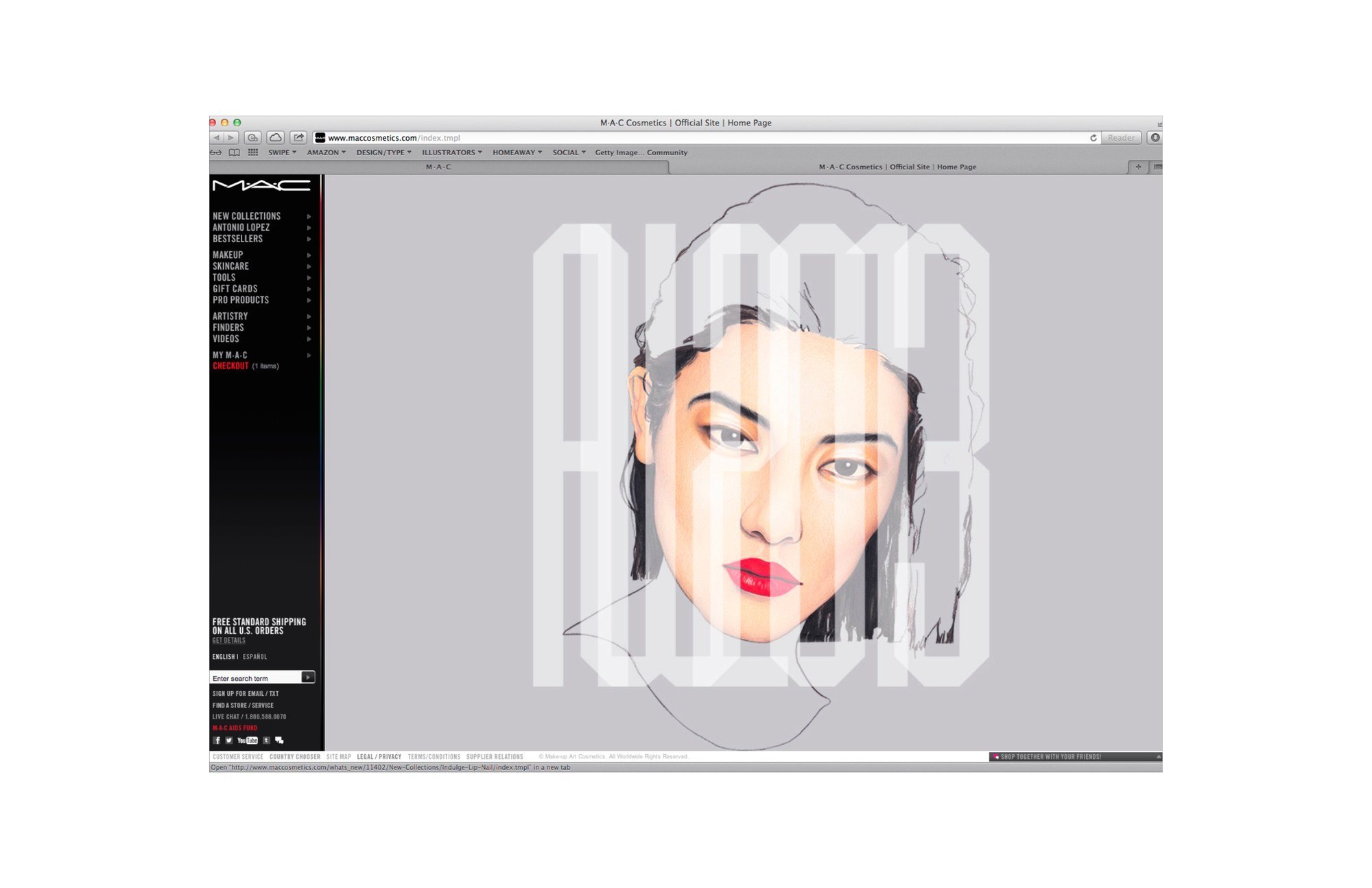Open My M·A·C in the sidebar
The height and width of the screenshot is (888, 1372).
coord(229,355)
